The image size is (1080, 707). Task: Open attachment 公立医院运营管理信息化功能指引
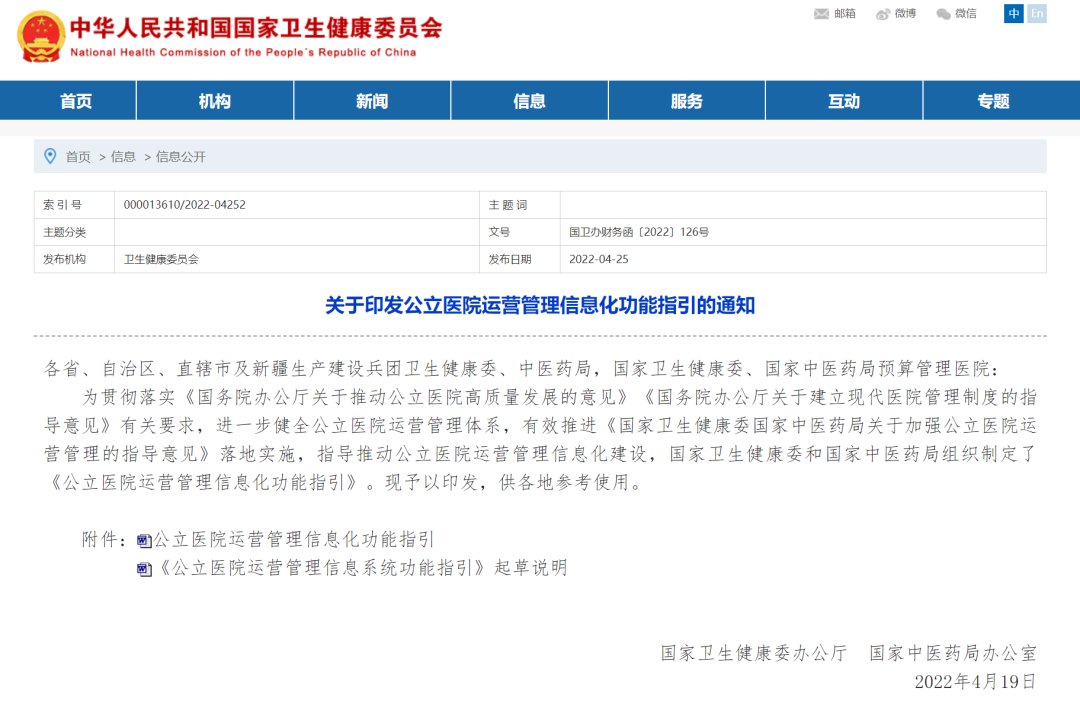click(x=293, y=540)
